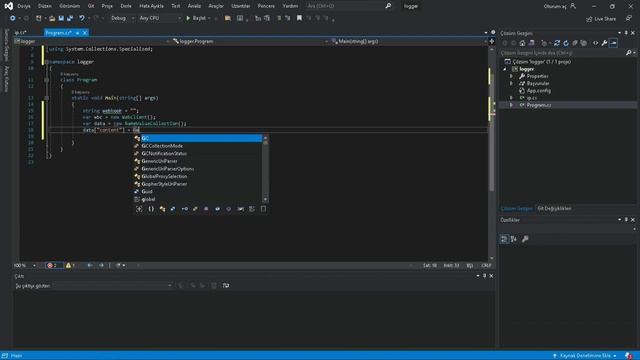This screenshot has height=360, width=640.
Task: Click the Live Share icon
Action: point(601,19)
